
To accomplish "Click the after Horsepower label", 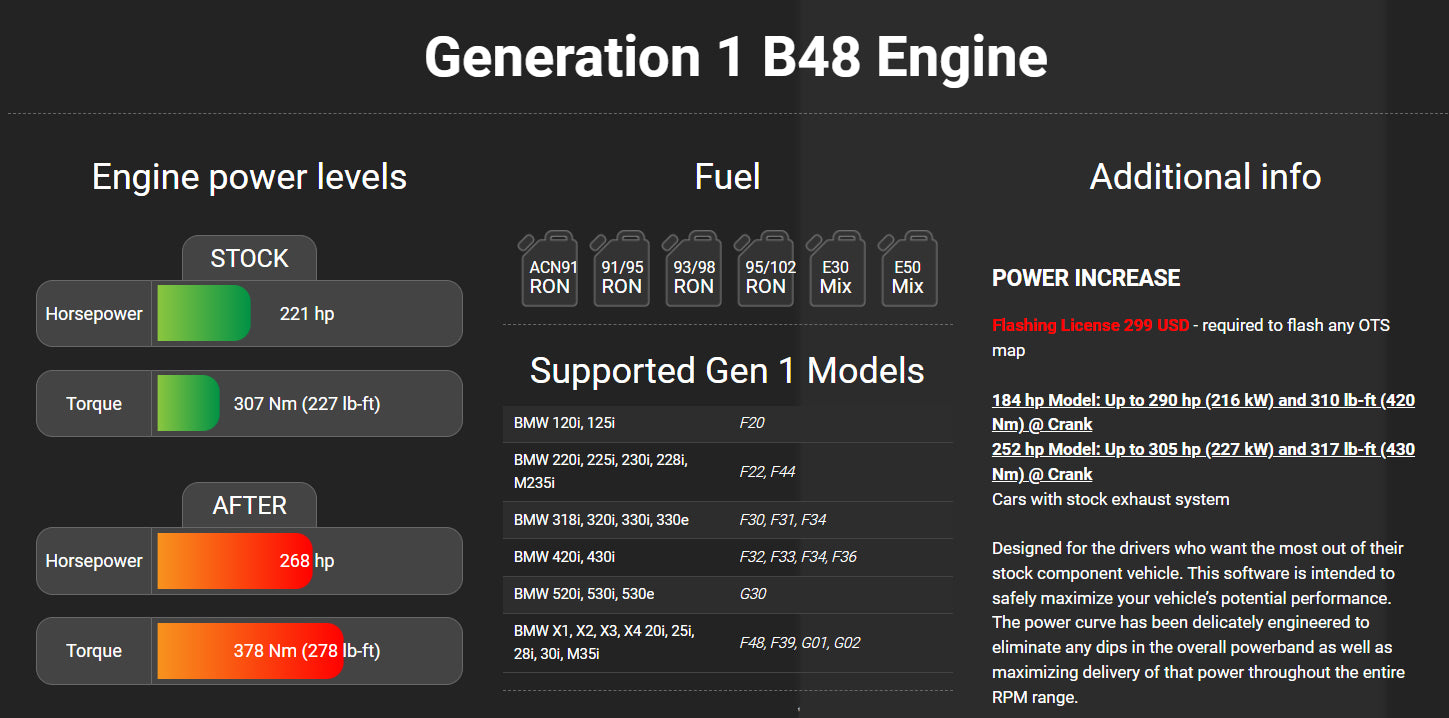I will coord(94,561).
